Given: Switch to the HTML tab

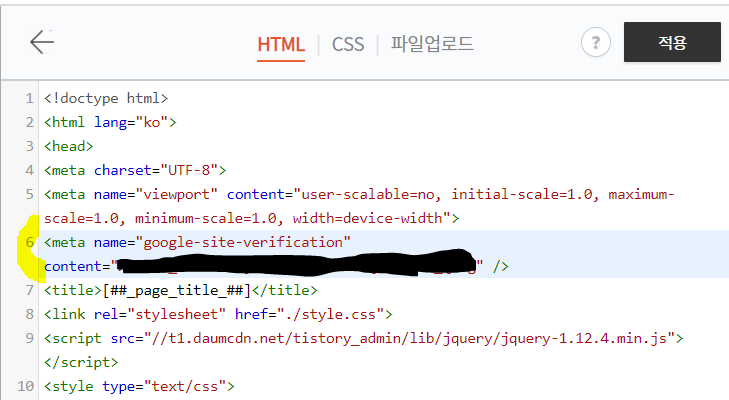Looking at the screenshot, I should (281, 45).
